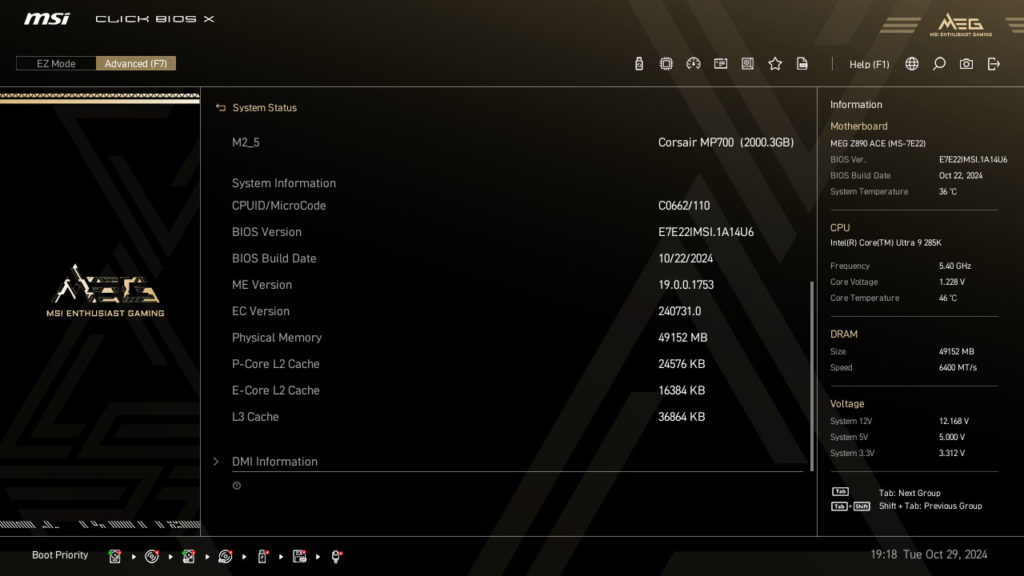Switch to Advanced (F7) mode
Viewport: 1024px width, 576px height.
click(x=136, y=63)
